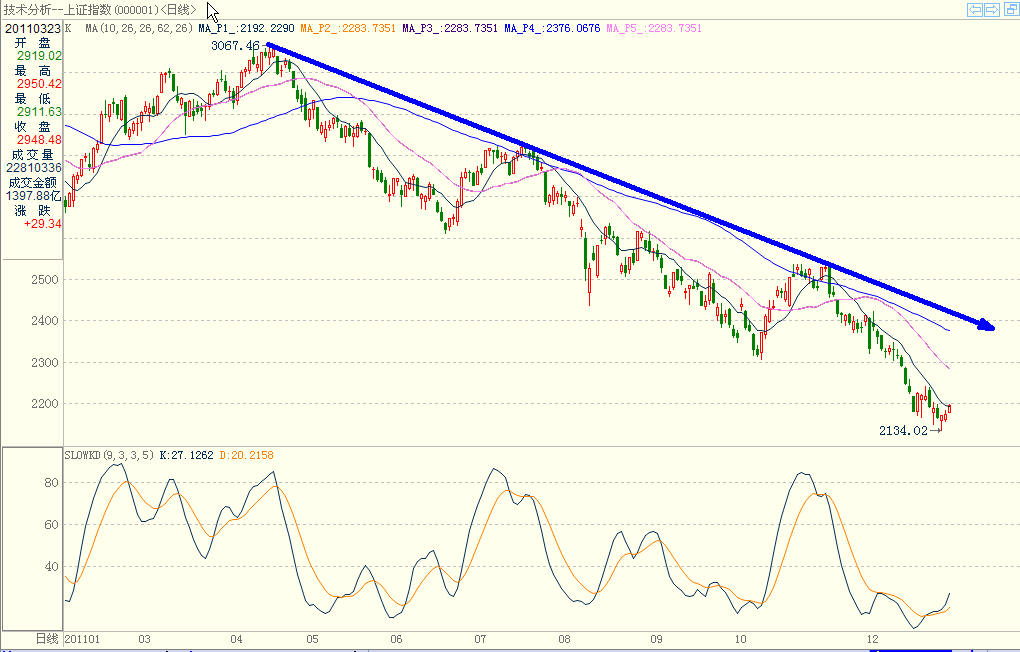Click the 收盘 label
Image resolution: width=1020 pixels, height=652 pixels.
[x=33, y=127]
